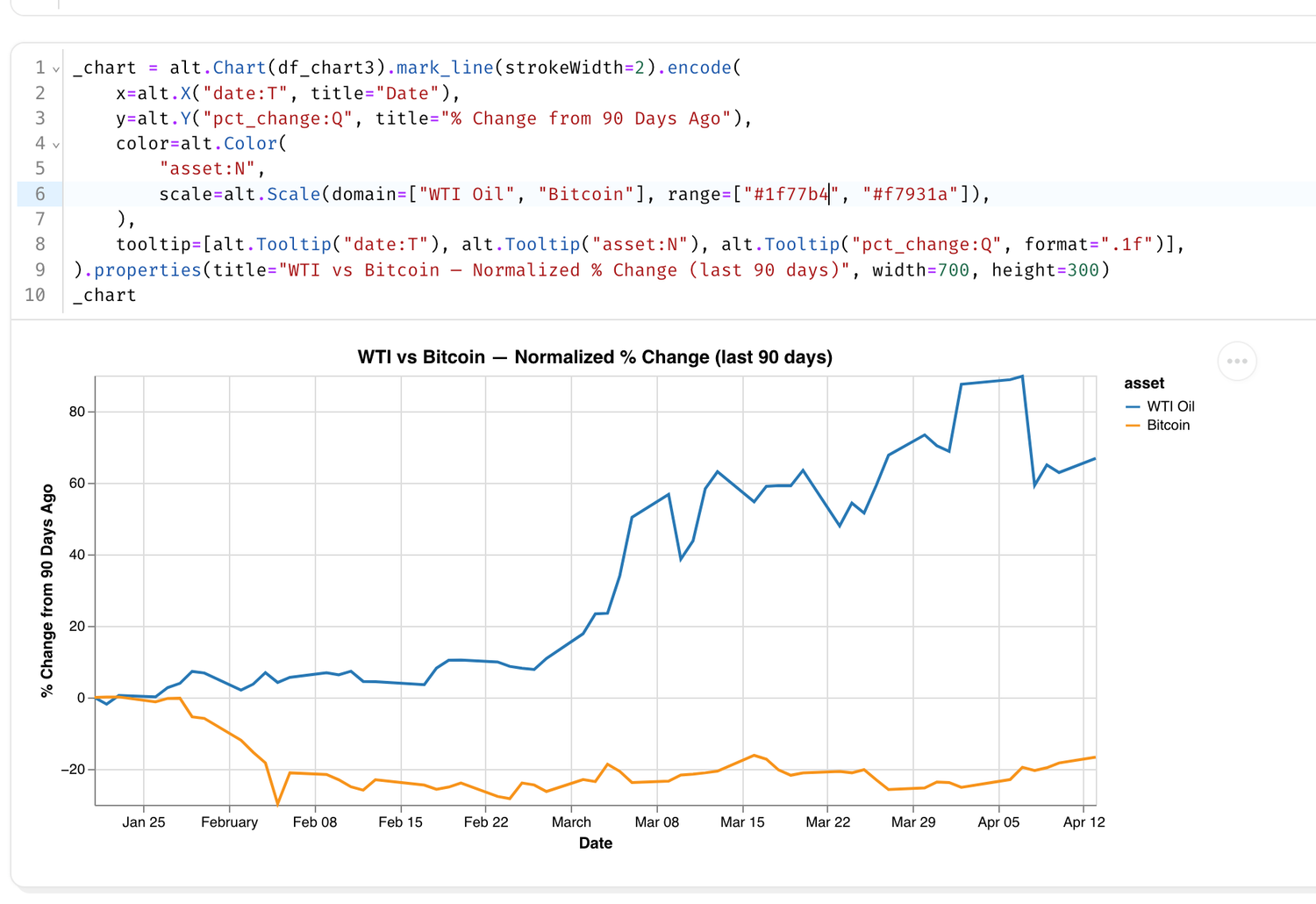The image size is (1316, 904).
Task: Click line number 6 in gutter
Action: [40, 194]
